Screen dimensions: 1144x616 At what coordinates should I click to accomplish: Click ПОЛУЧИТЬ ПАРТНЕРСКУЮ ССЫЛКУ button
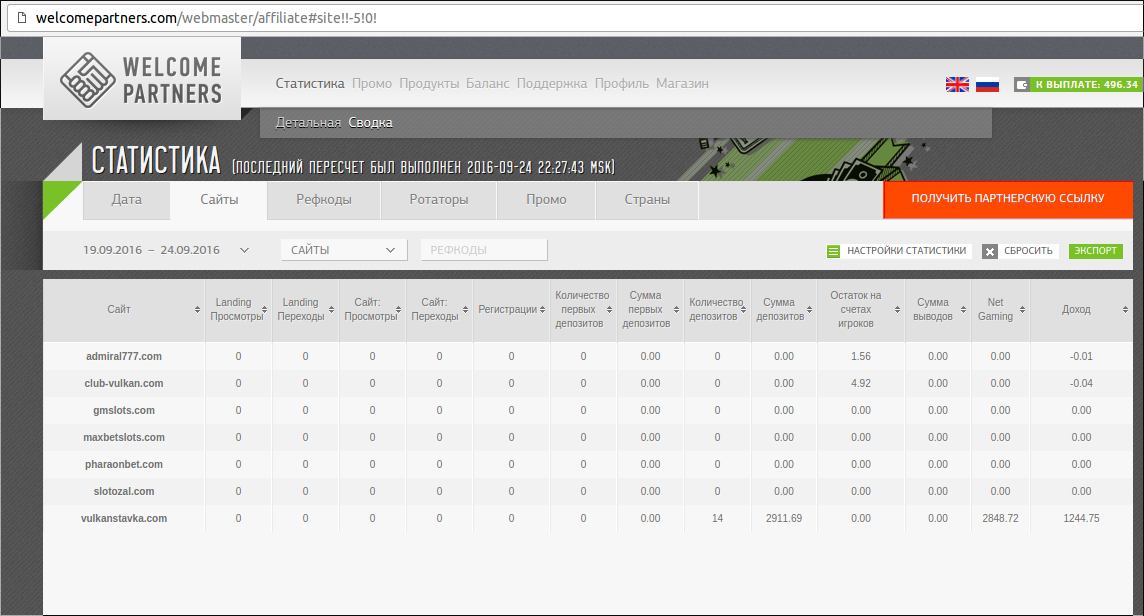coord(1008,199)
